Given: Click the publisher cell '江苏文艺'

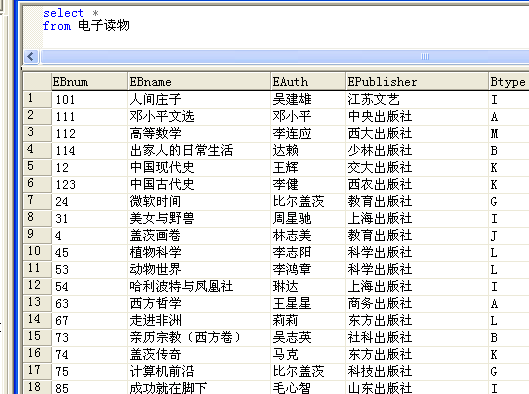Looking at the screenshot, I should click(x=417, y=100).
